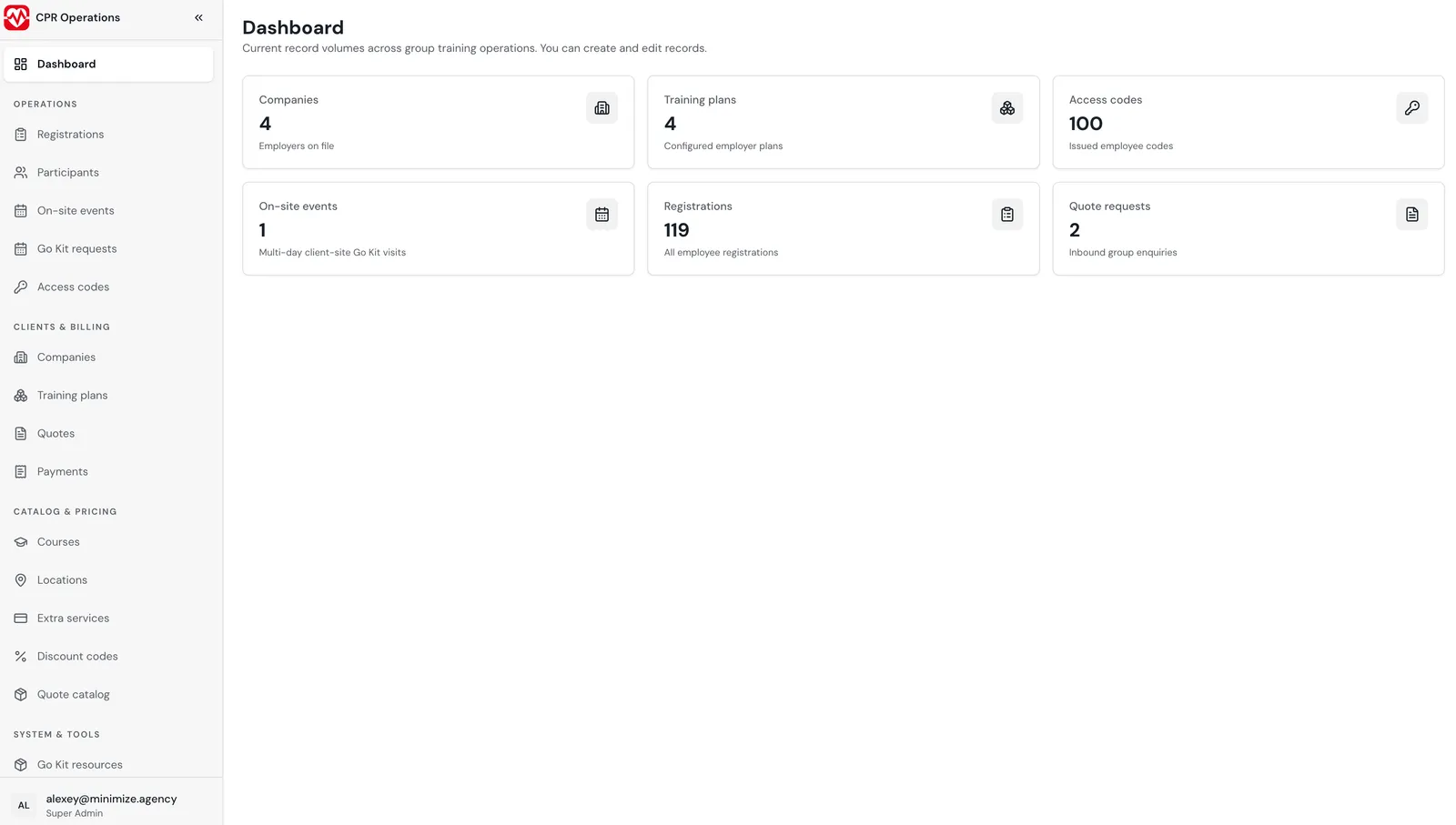Click the AL user avatar
The image size is (1456, 825).
tap(24, 805)
